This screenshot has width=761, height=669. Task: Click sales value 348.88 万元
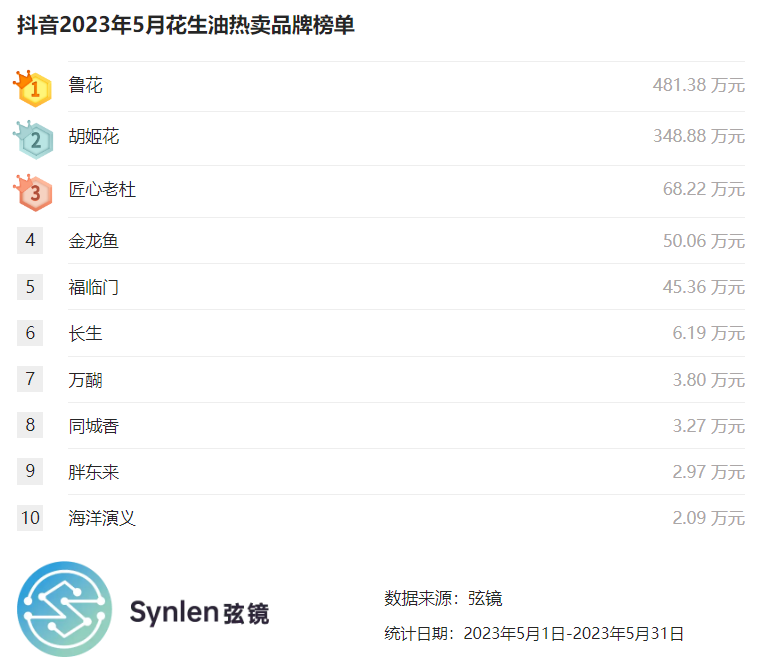698,136
